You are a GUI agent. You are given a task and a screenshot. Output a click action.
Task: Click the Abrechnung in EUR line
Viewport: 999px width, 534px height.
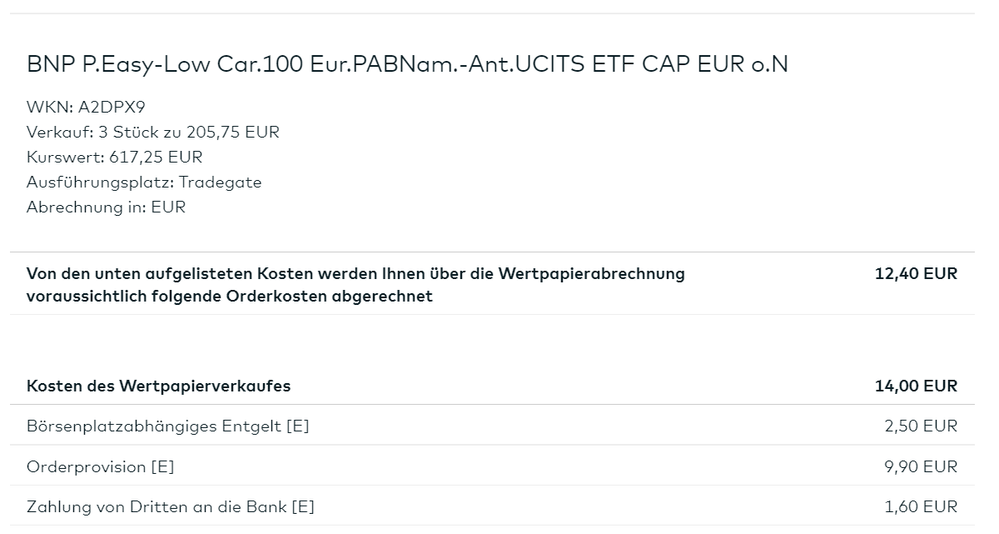click(106, 207)
